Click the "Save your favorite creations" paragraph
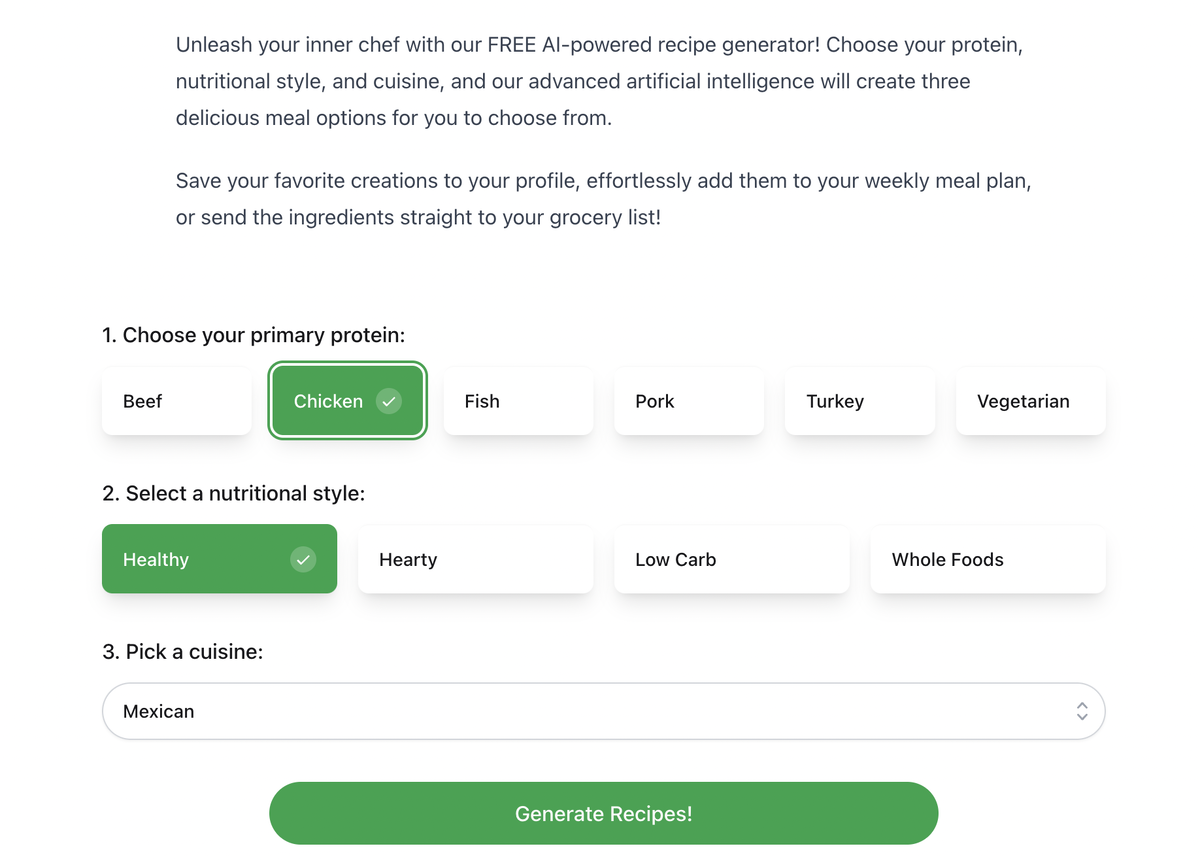1200x861 pixels. point(602,199)
